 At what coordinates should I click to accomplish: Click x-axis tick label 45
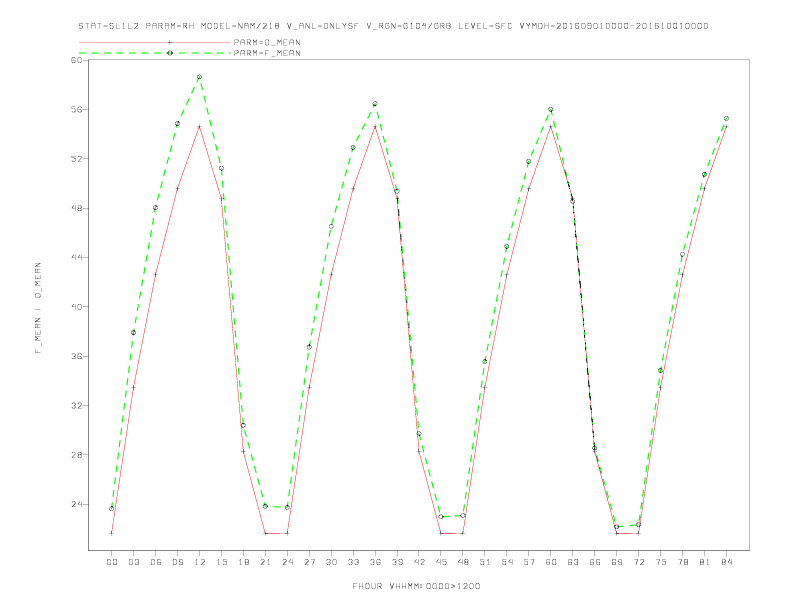point(441,562)
